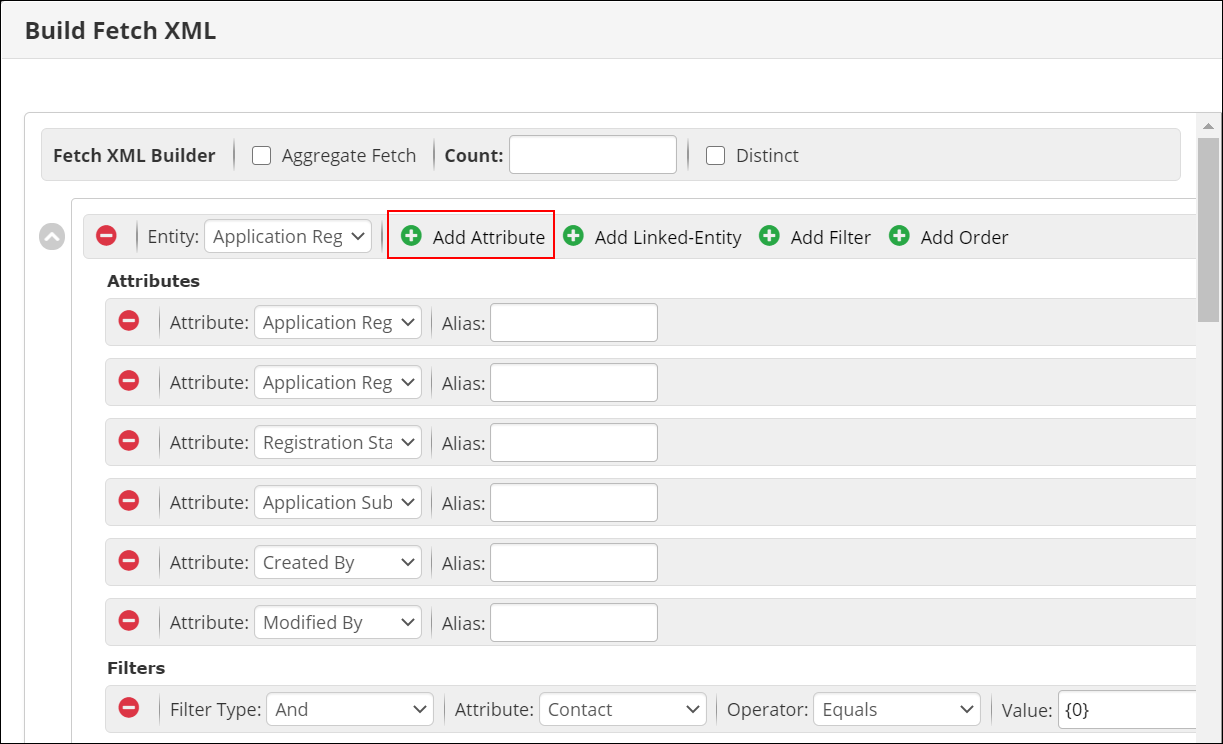Remove the And filter row
The image size is (1223, 744).
click(129, 708)
